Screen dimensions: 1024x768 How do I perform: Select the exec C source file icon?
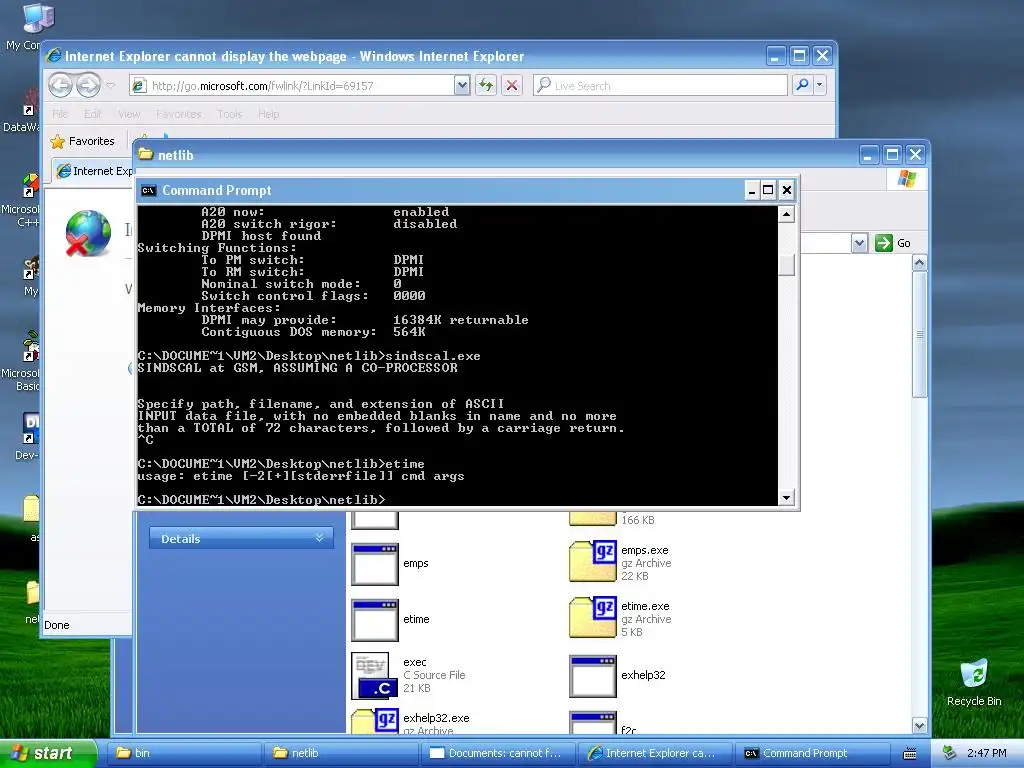[x=372, y=676]
